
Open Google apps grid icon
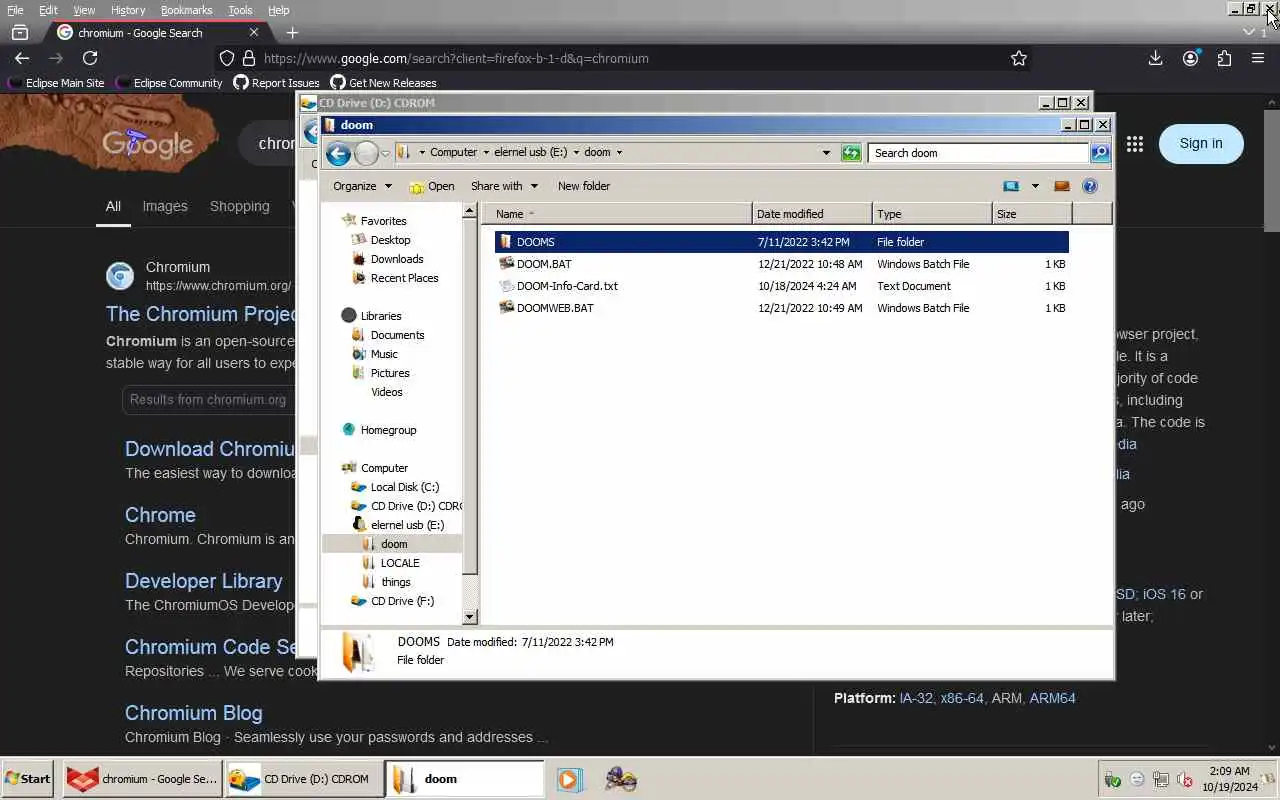[1134, 144]
